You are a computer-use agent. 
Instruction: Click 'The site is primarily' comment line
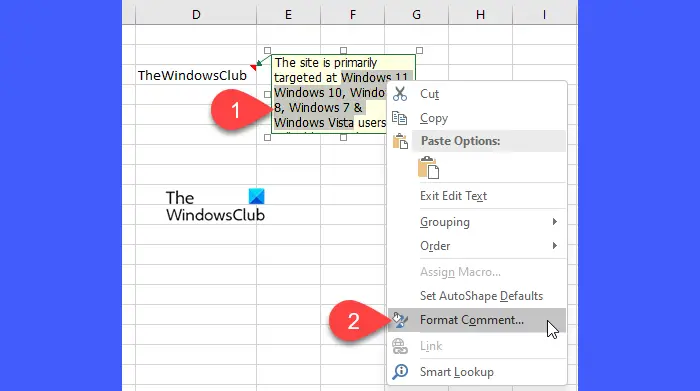[x=326, y=62]
